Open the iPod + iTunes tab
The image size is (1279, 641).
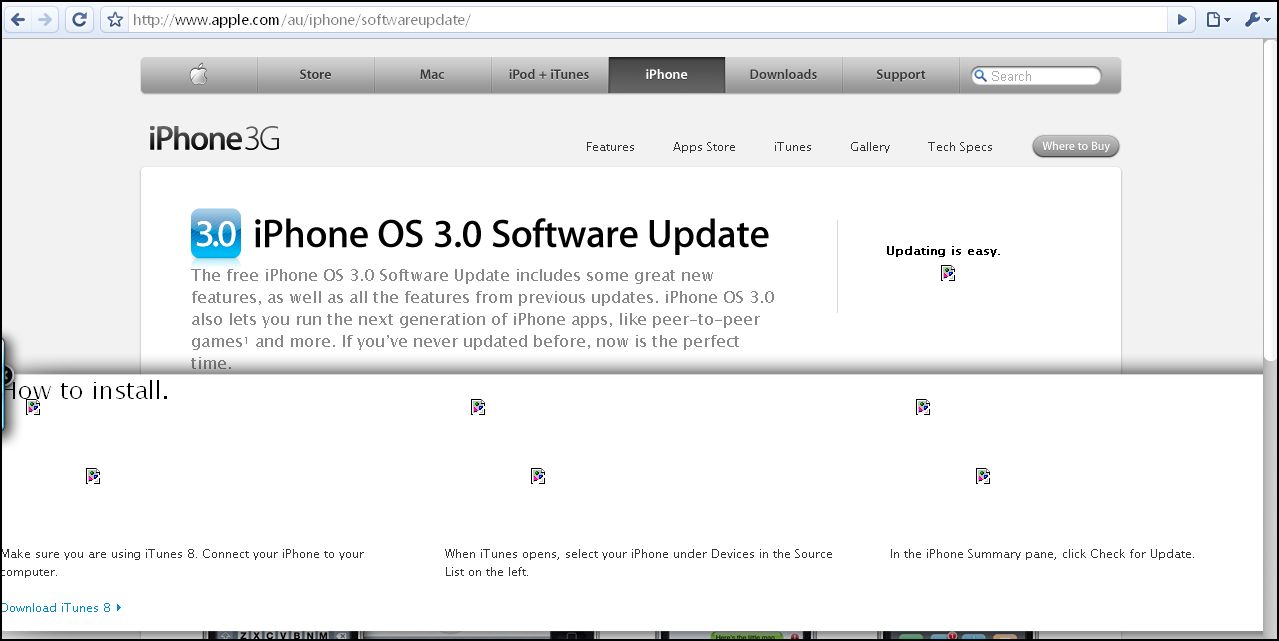(x=549, y=75)
